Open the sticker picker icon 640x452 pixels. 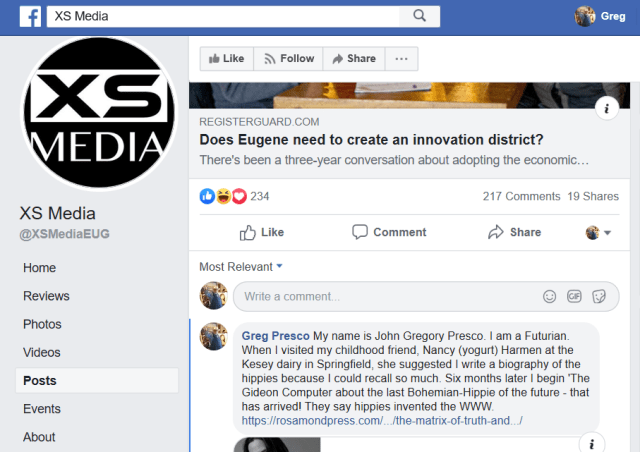(x=598, y=296)
